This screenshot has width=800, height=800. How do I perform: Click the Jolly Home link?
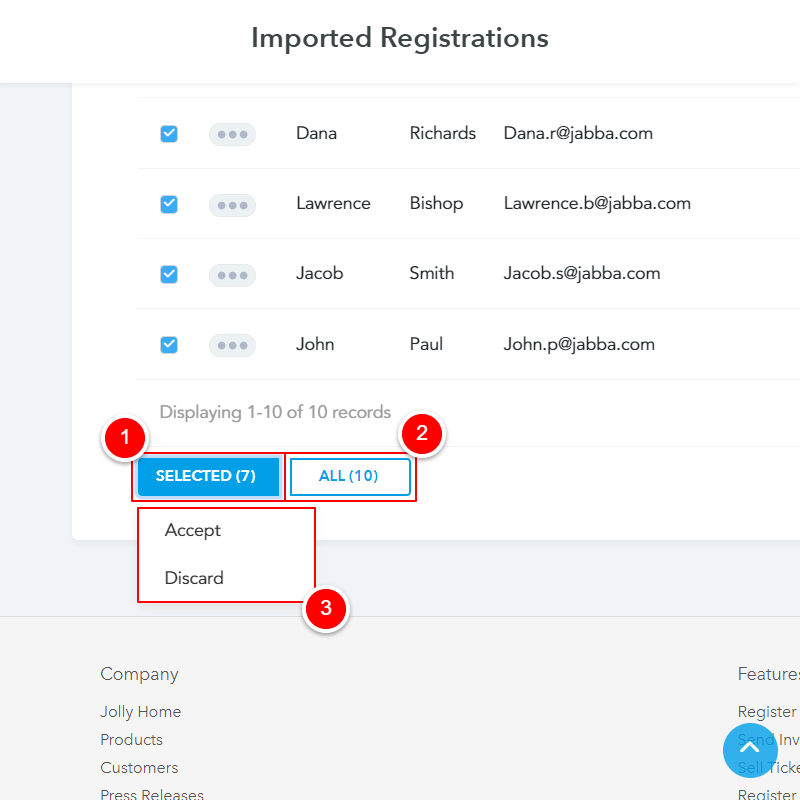(x=140, y=711)
